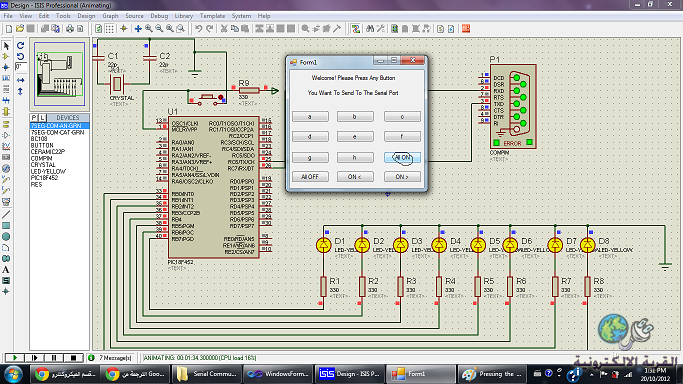Select 7SEG-COM-AN-GRN in the device list
The height and width of the screenshot is (384, 683).
[59, 126]
